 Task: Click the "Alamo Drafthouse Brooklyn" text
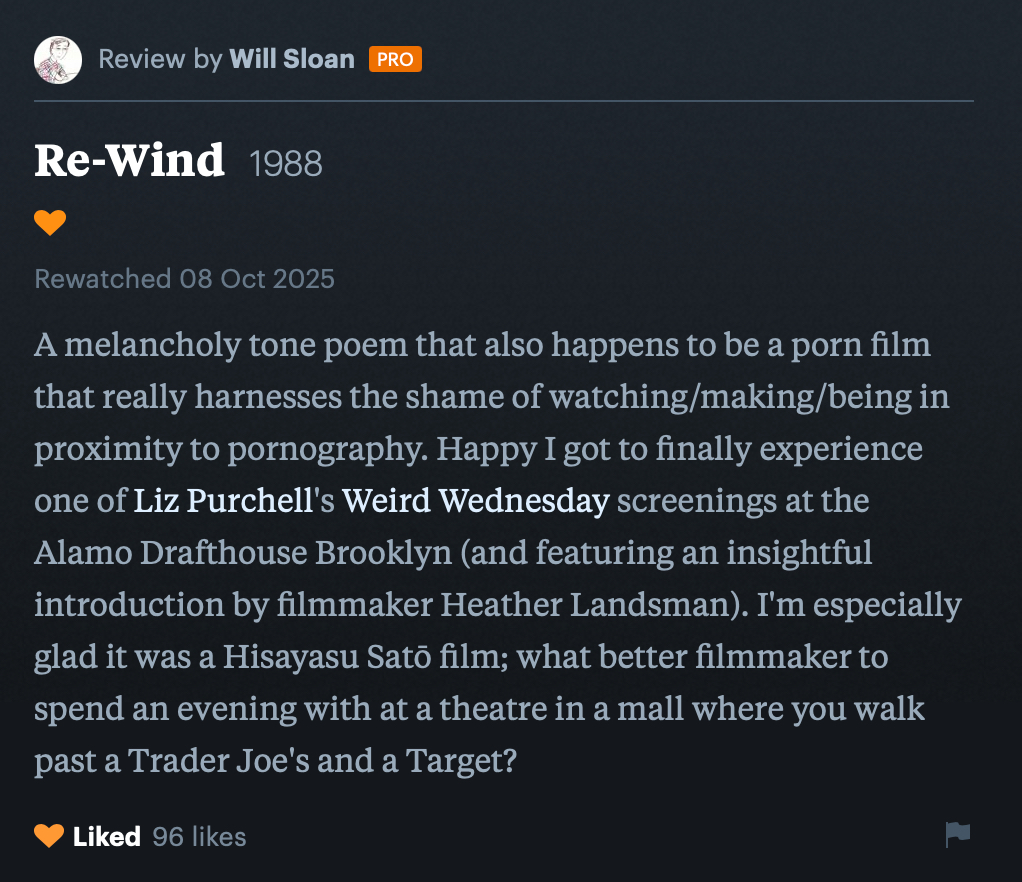[x=243, y=552]
